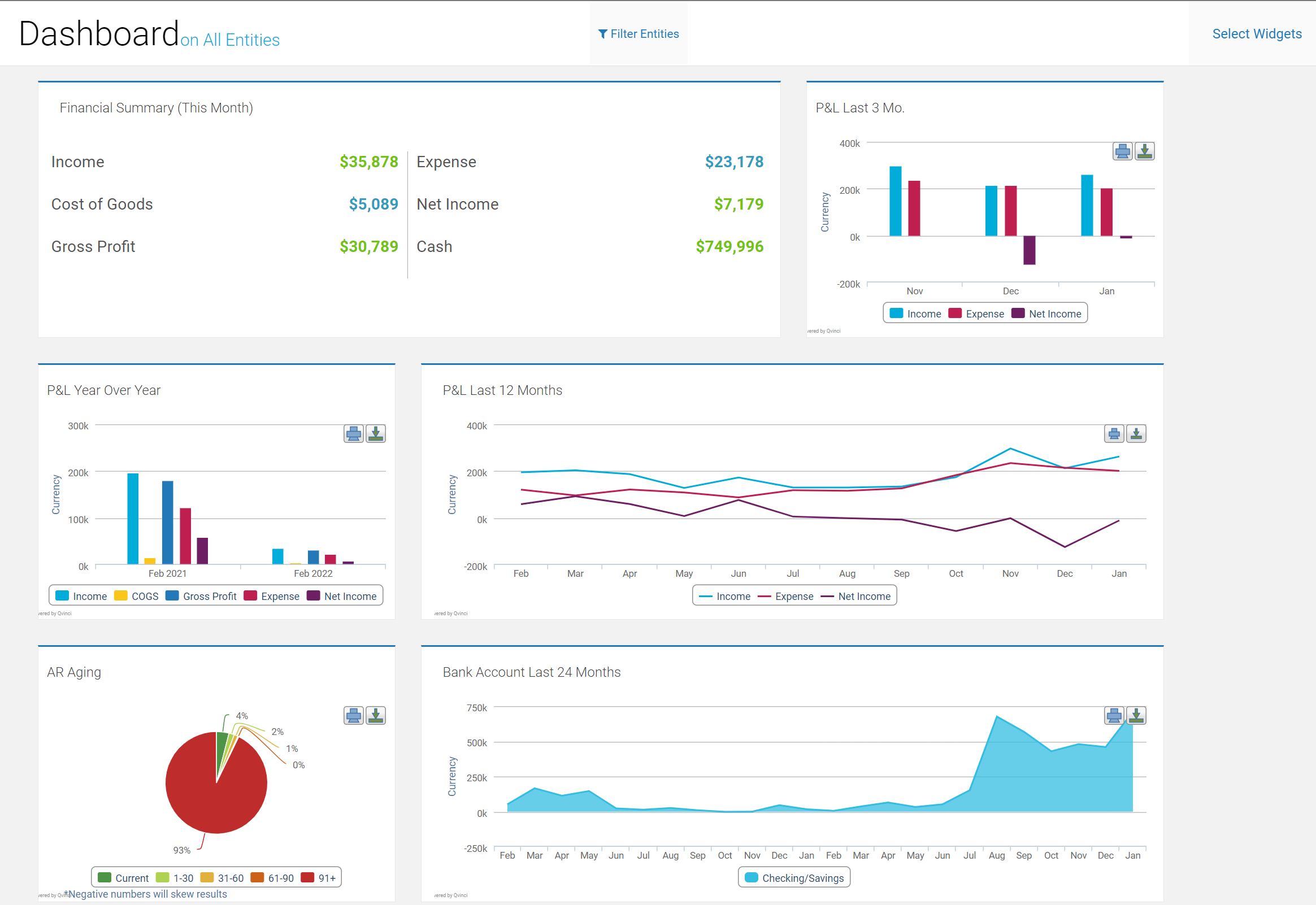This screenshot has width=1316, height=905.
Task: Download the Bank Account Last 24 Months chart
Action: coord(1136,716)
